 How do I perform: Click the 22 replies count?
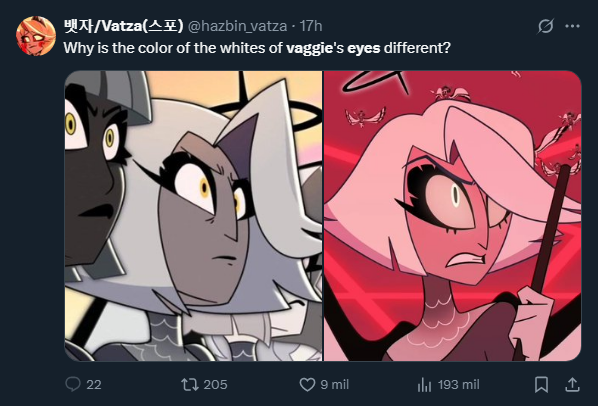[94, 384]
